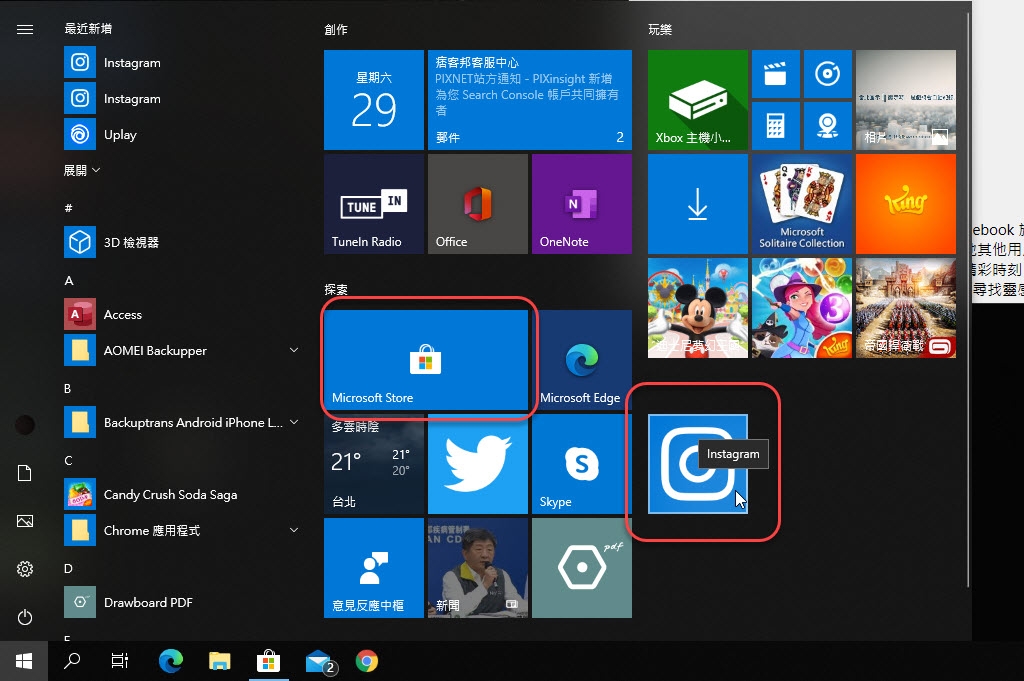This screenshot has width=1024, height=681.
Task: Click the Microsoft Edge tile
Action: point(581,360)
